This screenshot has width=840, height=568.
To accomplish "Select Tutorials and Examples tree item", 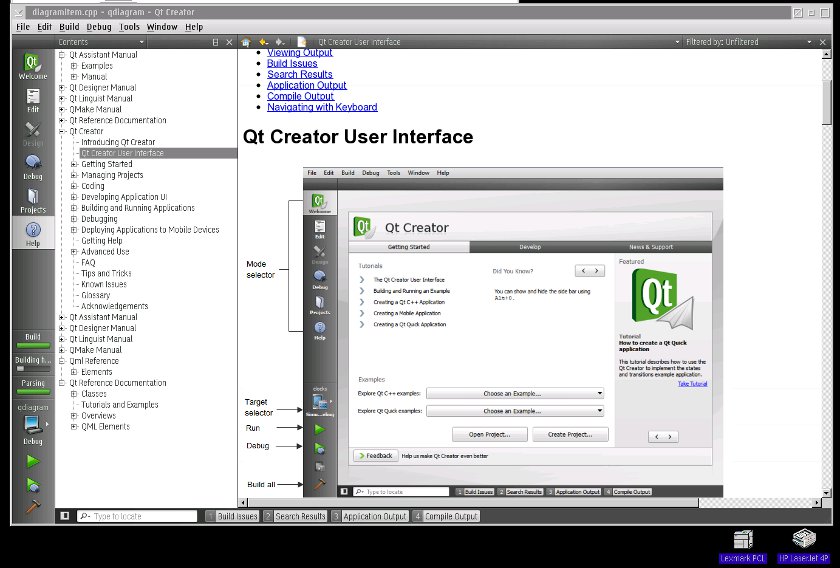I will [x=119, y=405].
